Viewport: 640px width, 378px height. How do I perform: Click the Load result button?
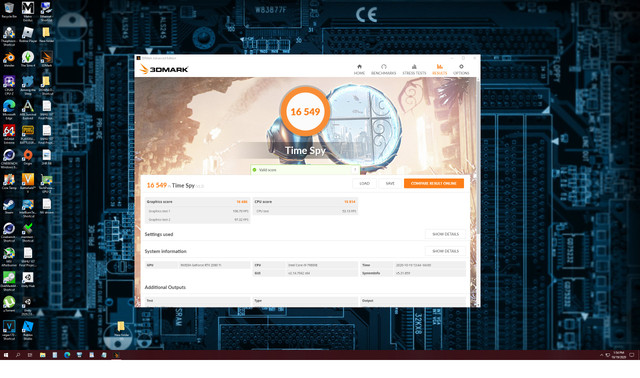click(x=364, y=183)
